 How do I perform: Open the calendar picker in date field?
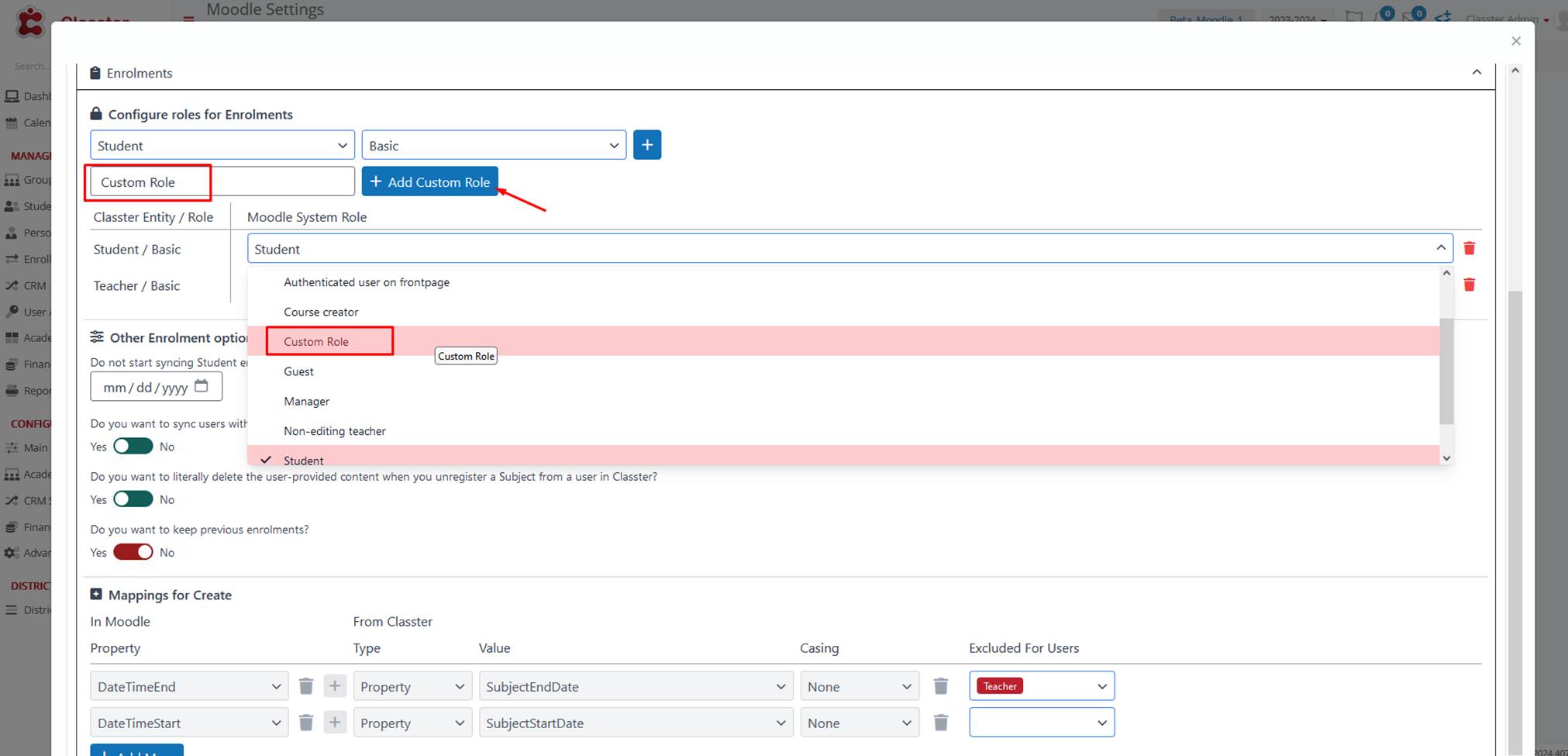202,386
